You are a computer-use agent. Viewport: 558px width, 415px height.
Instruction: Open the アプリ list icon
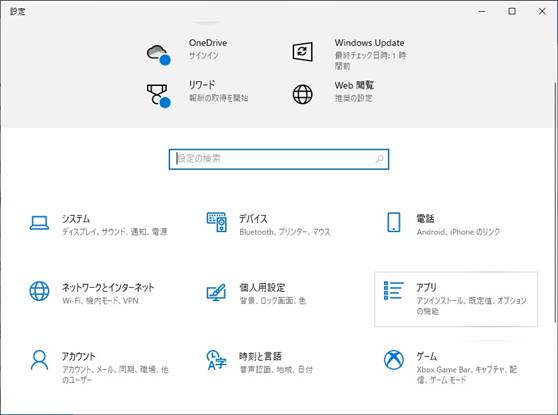click(x=394, y=290)
